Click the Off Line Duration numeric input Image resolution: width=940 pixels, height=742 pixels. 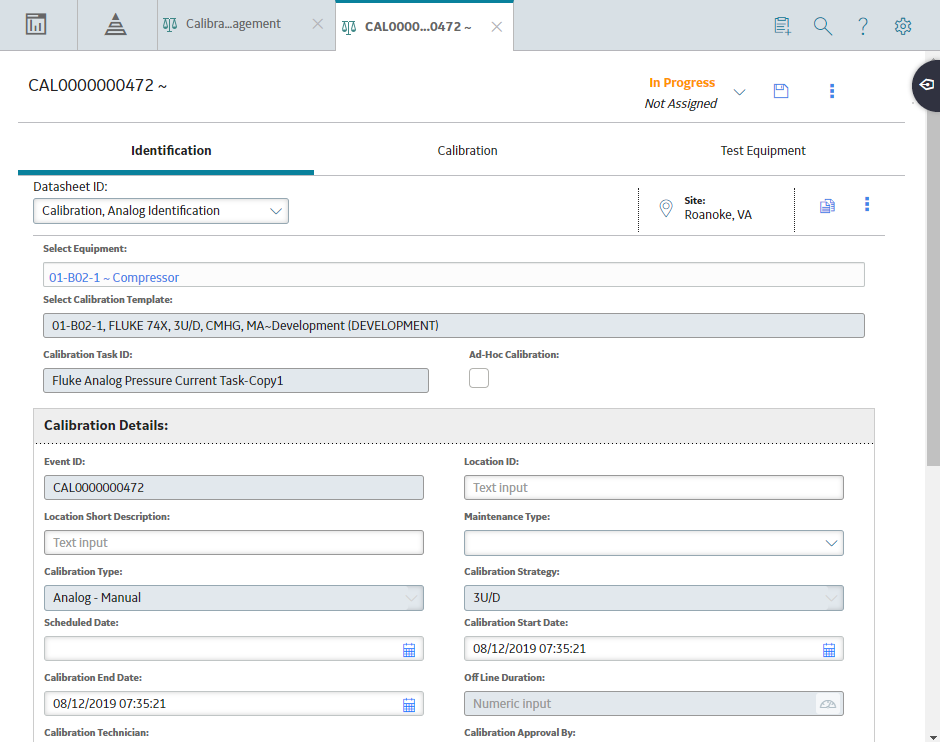pos(653,704)
